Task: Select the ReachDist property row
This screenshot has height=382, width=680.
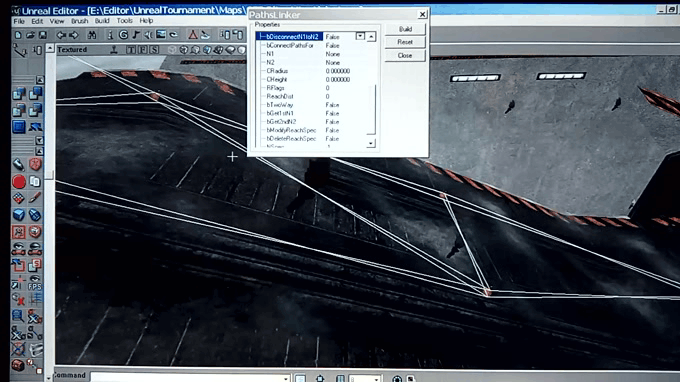Action: [x=317, y=96]
